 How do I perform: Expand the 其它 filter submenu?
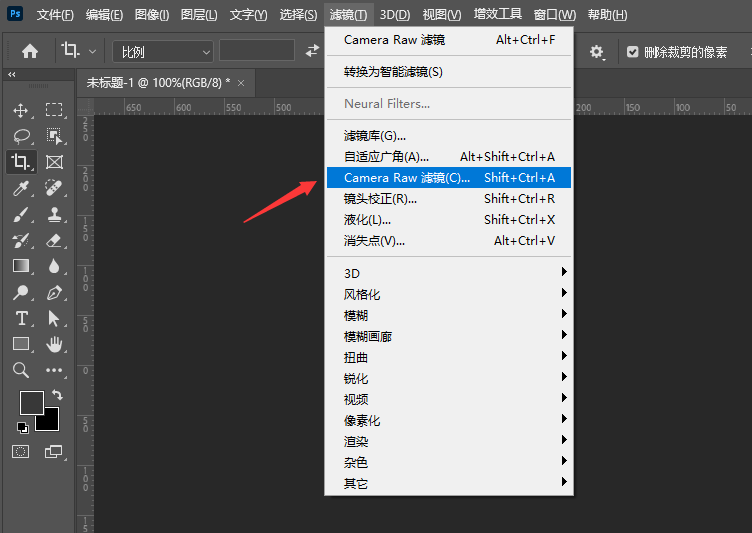[x=449, y=484]
